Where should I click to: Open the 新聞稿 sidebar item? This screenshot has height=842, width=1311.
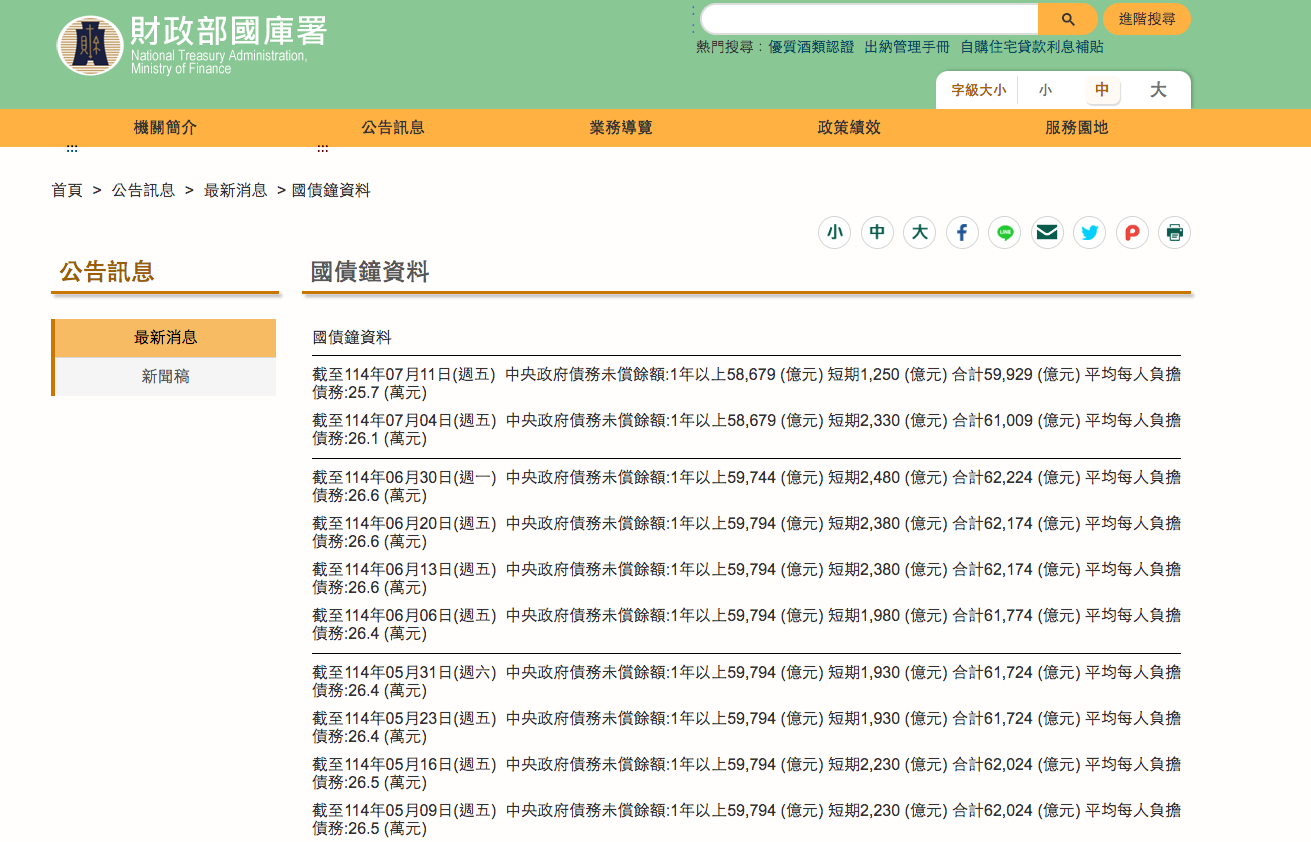(165, 377)
